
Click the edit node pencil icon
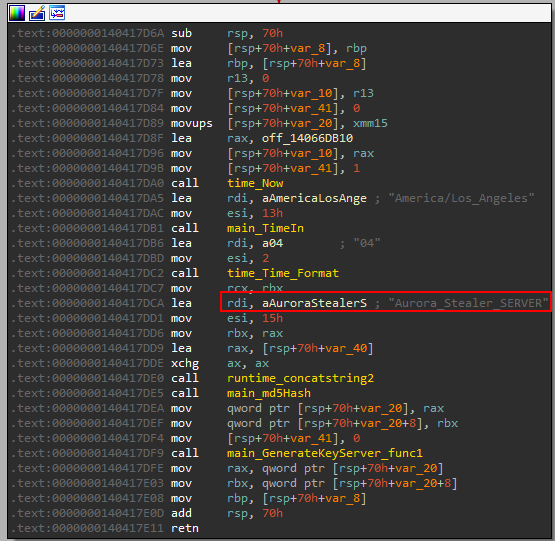[37, 13]
